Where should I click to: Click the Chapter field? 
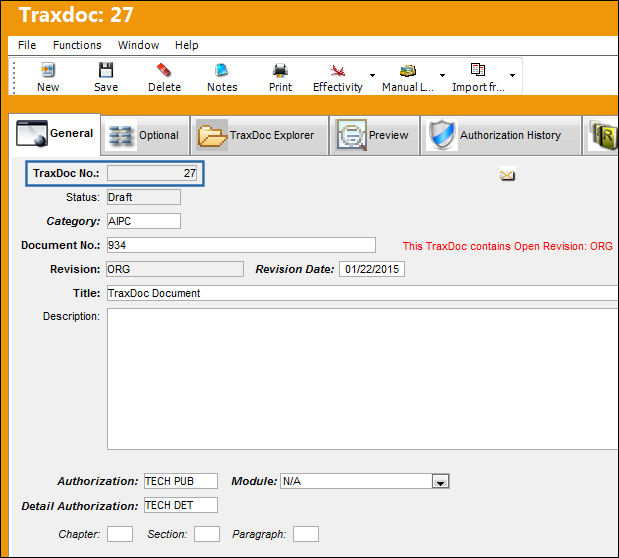tap(120, 534)
